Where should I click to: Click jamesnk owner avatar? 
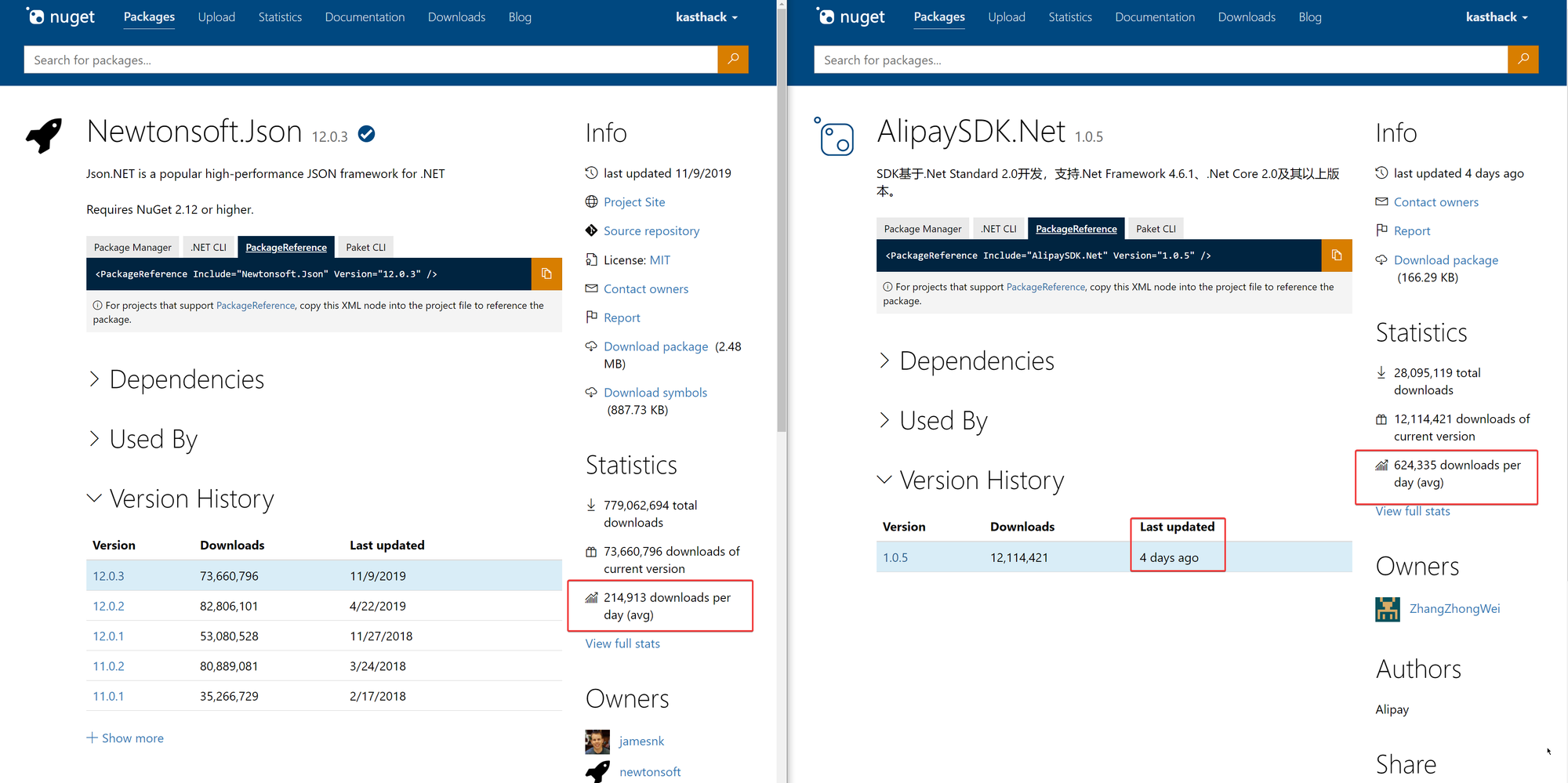tap(597, 741)
